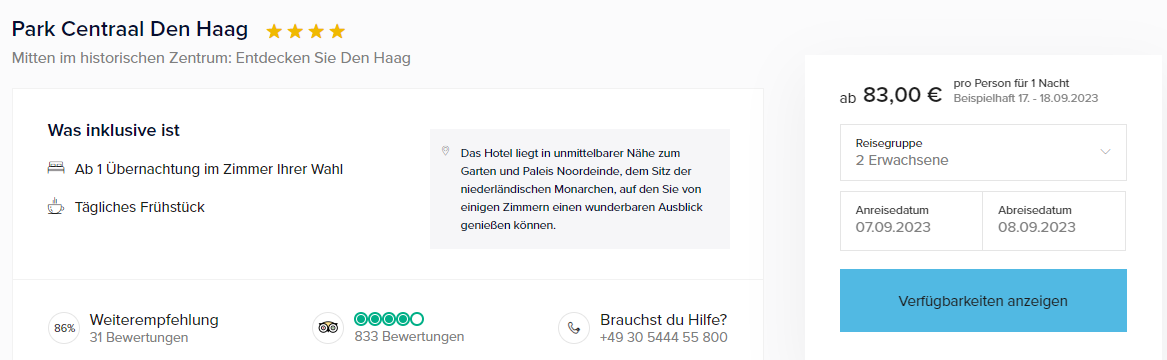
Task: Click the 86% recommendation badge
Action: point(65,328)
